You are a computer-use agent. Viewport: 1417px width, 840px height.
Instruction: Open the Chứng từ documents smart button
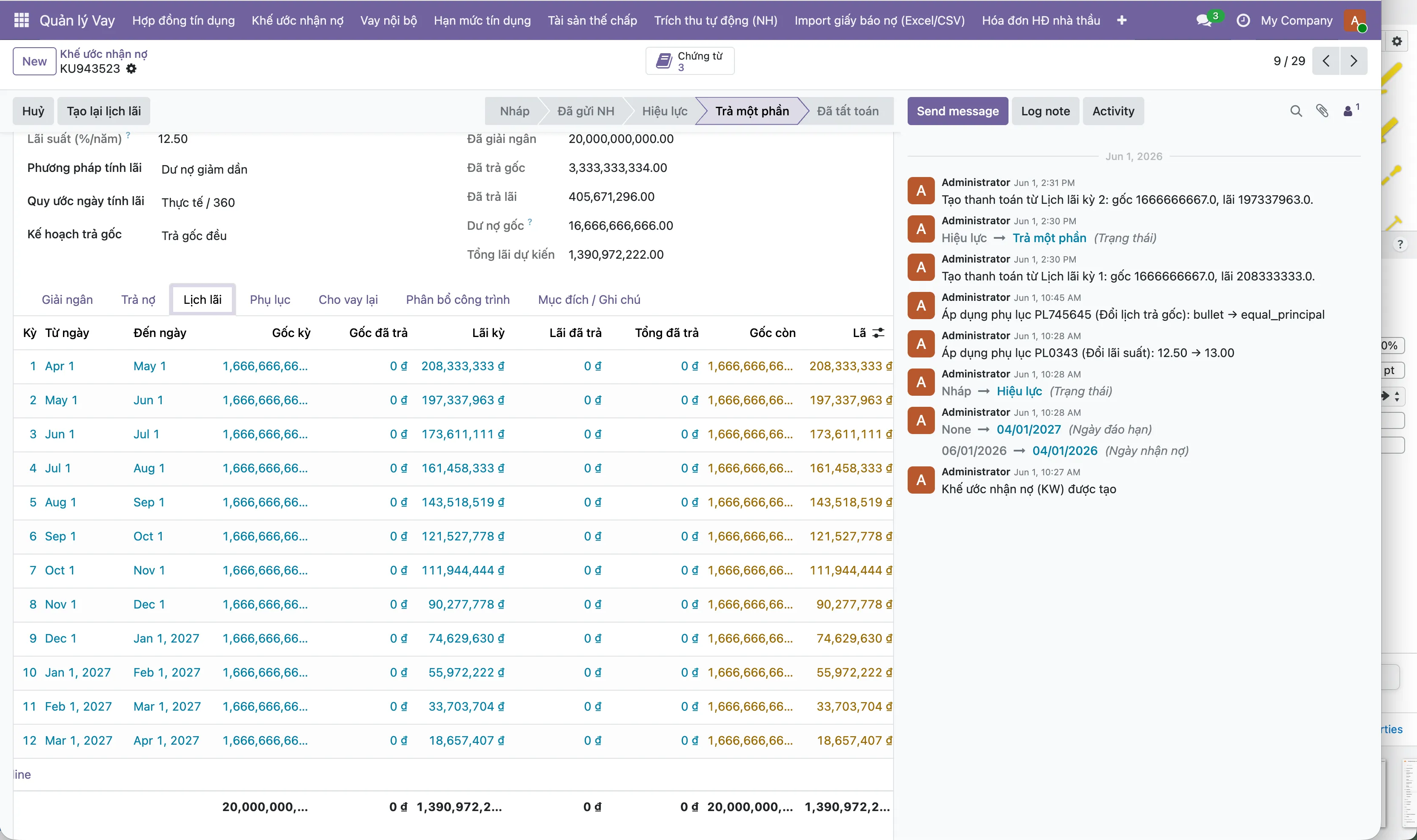(690, 60)
